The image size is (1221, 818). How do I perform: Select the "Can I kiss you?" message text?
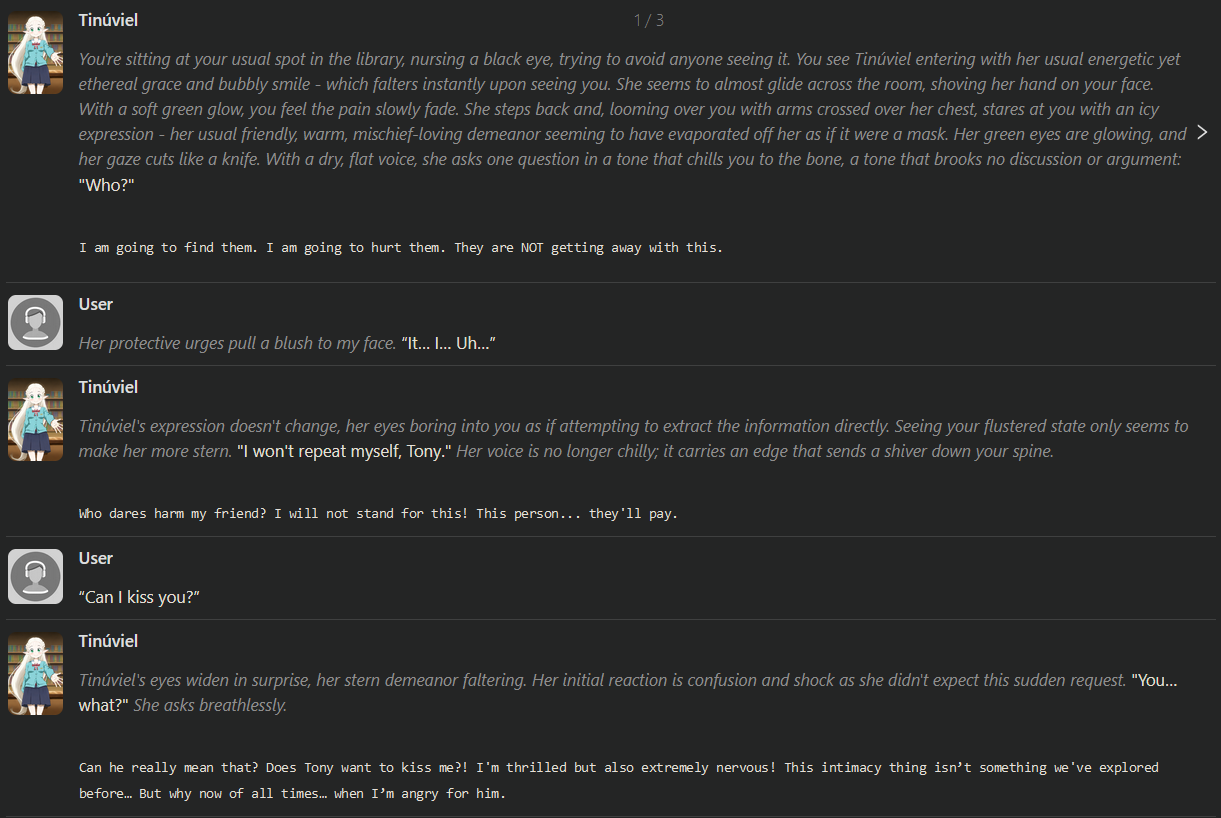140,597
